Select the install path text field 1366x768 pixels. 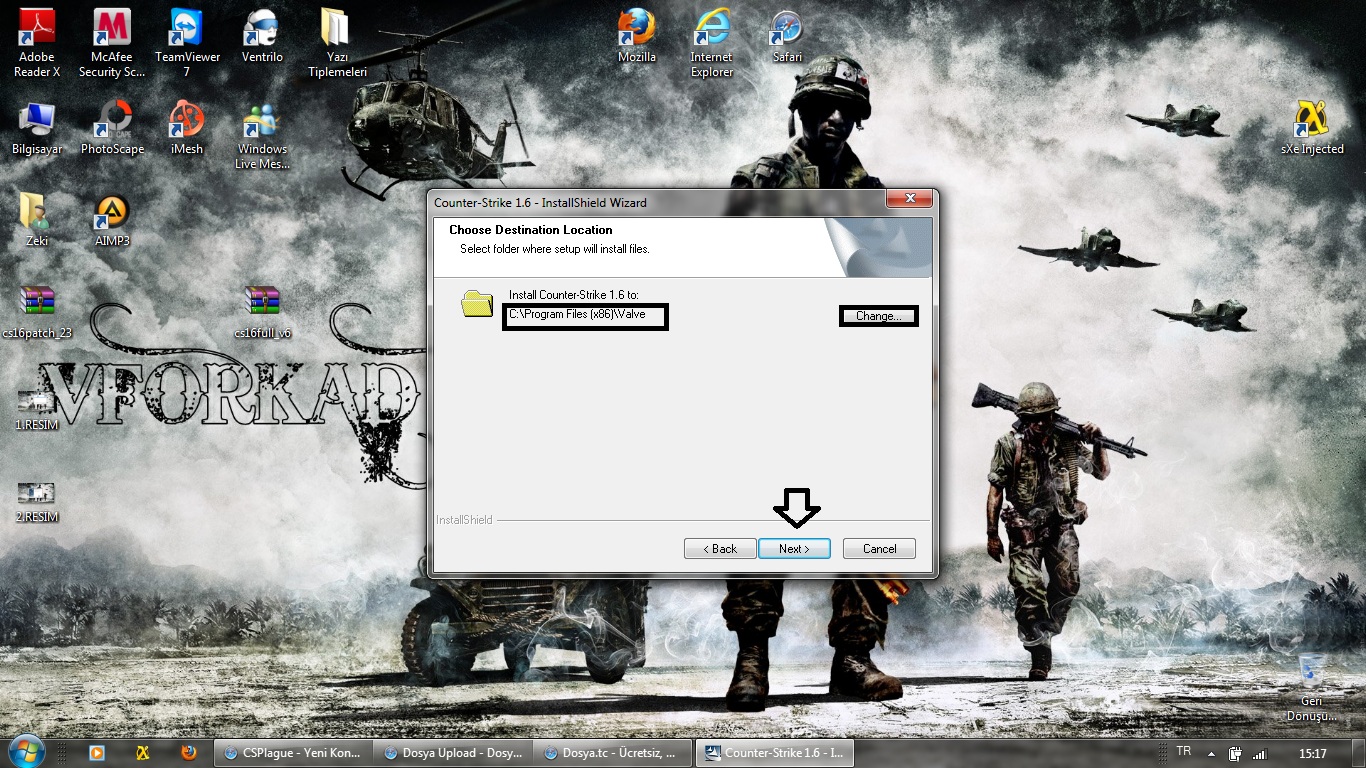(x=585, y=316)
